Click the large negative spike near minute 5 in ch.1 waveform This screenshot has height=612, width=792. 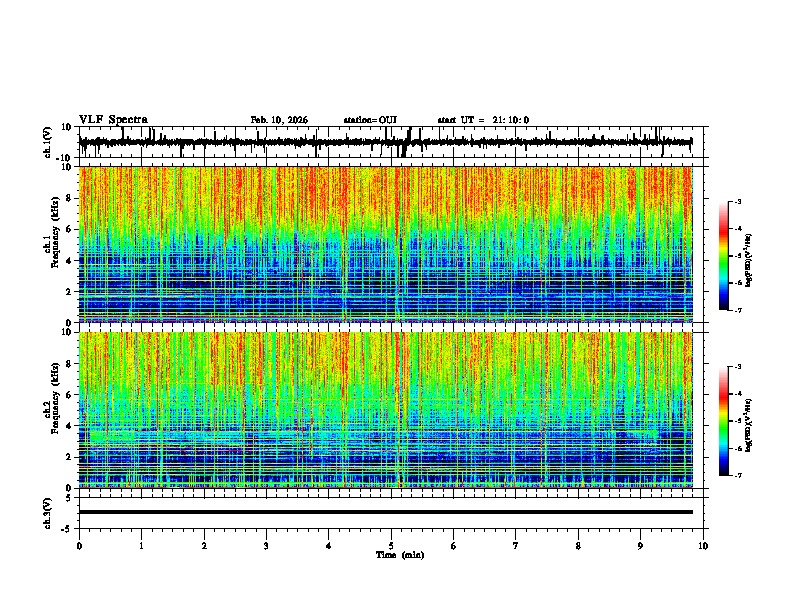pyautogui.click(x=404, y=150)
